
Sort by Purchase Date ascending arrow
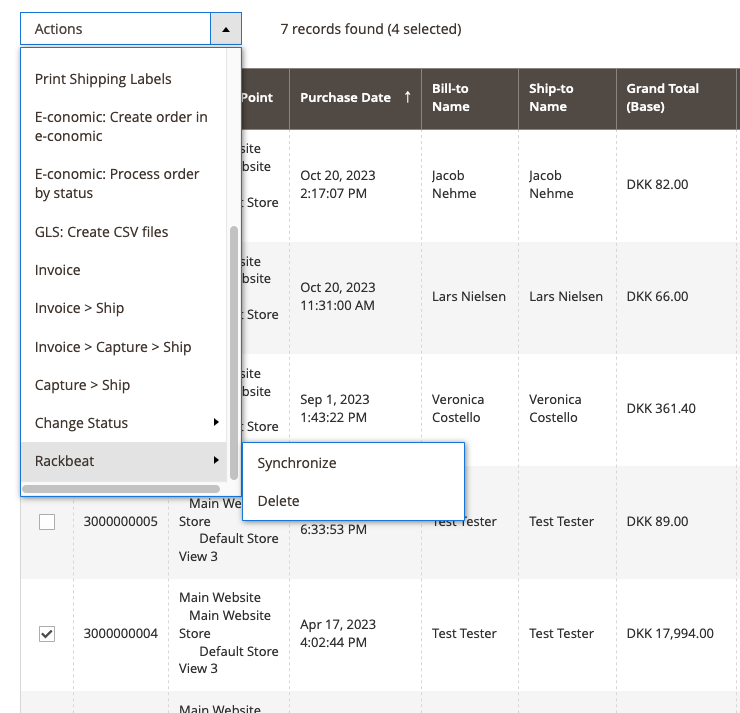(407, 97)
